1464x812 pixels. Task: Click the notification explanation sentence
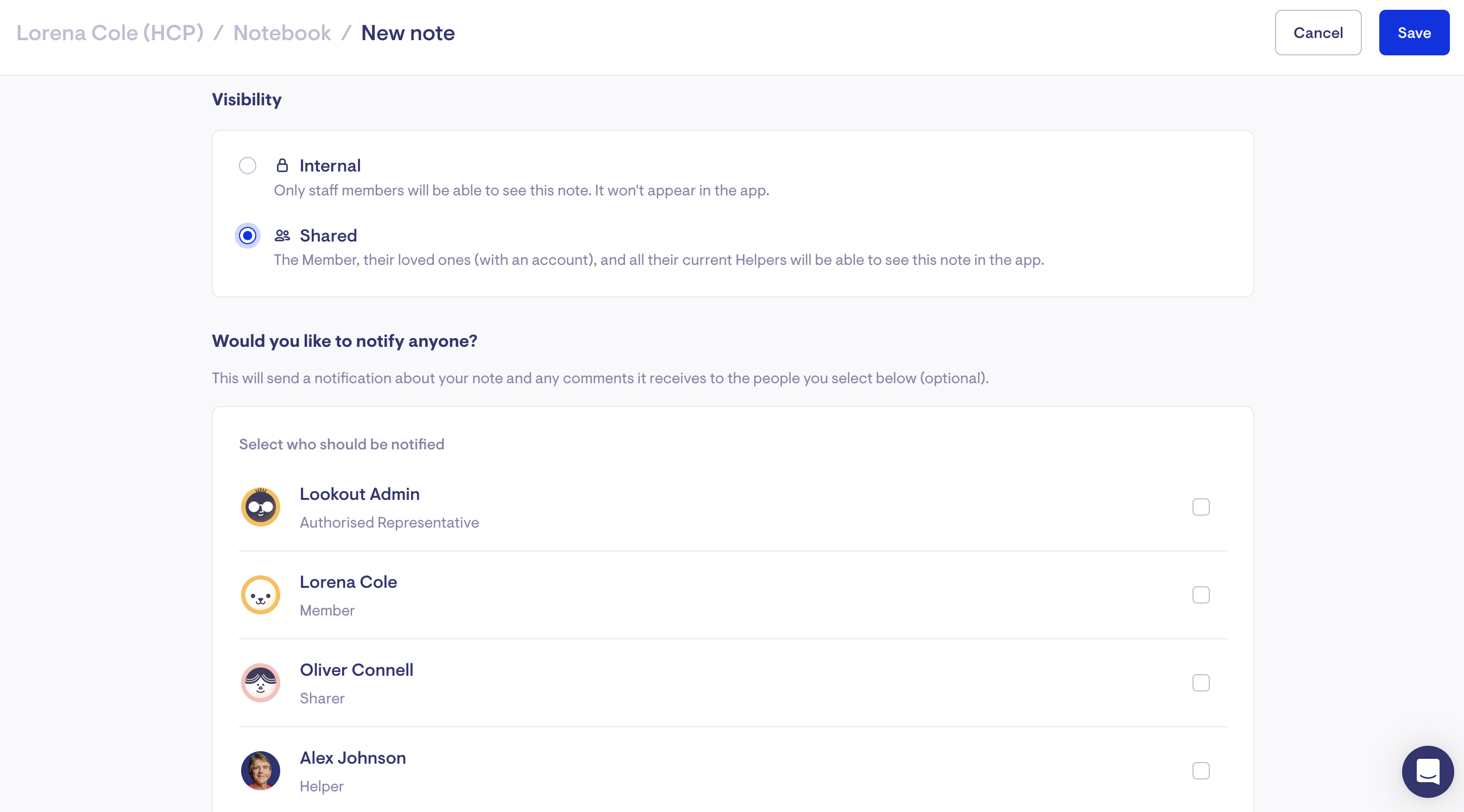600,378
